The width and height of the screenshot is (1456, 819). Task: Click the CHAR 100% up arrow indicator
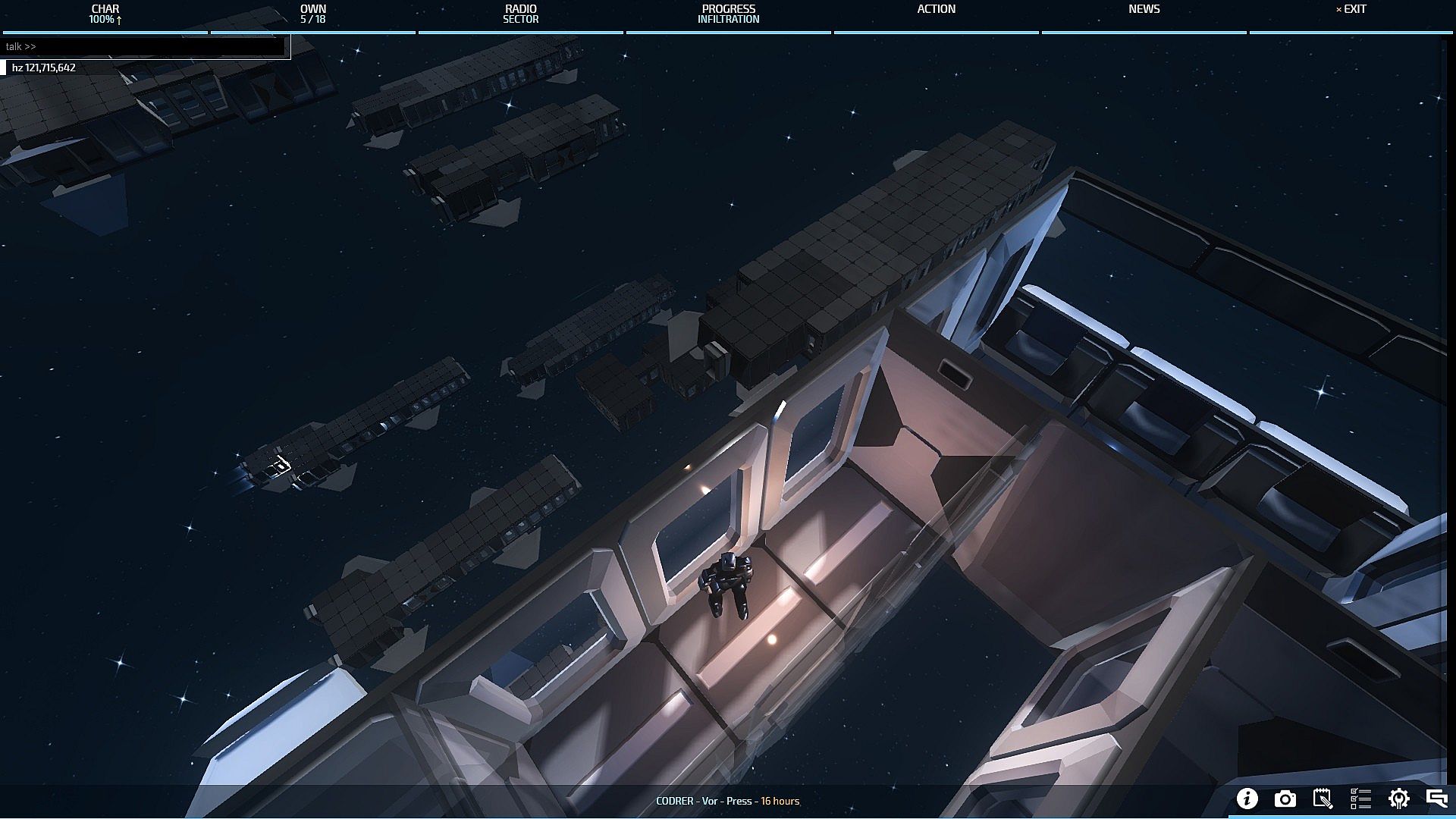[x=119, y=20]
